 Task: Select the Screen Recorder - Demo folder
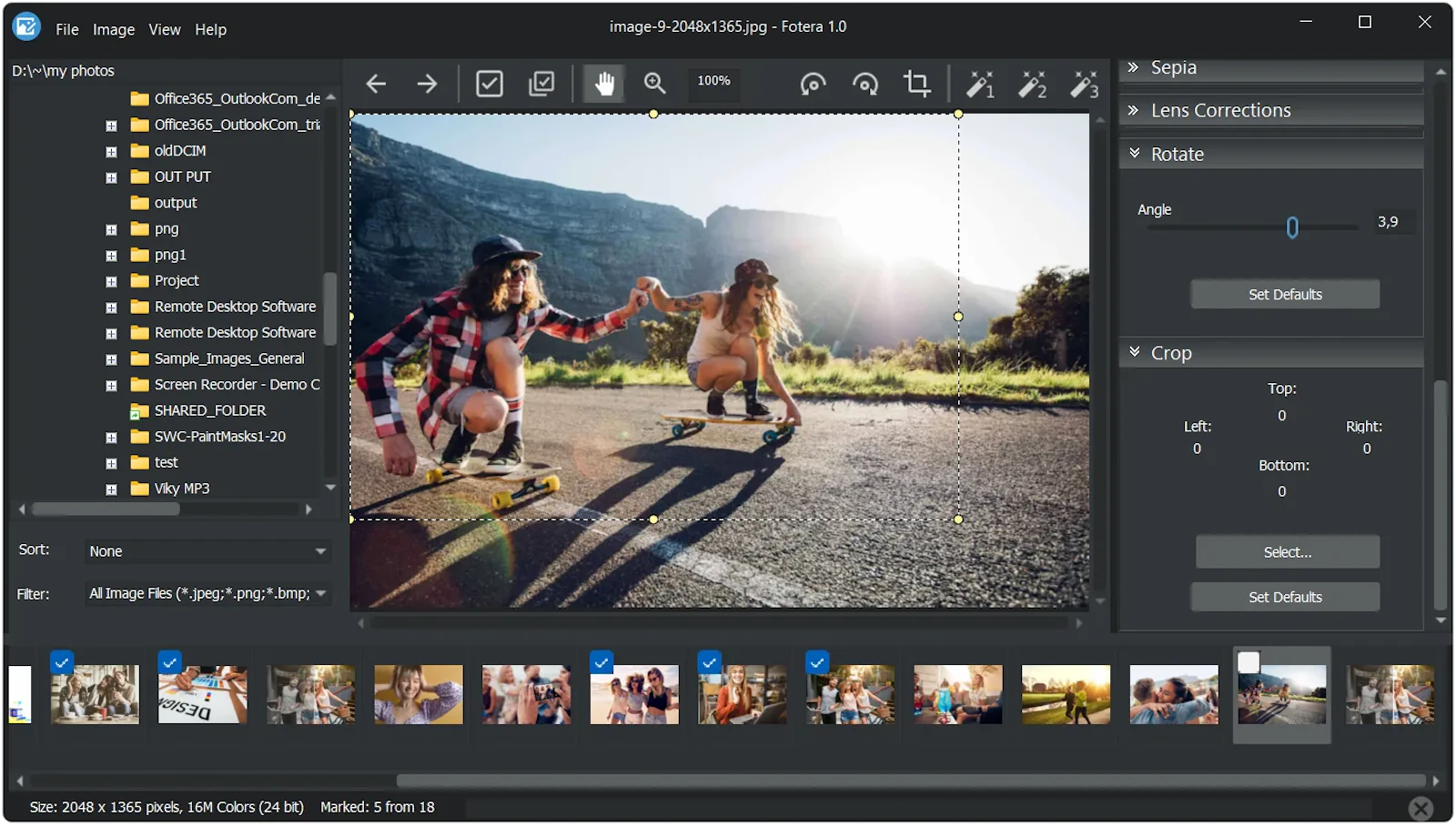pos(237,385)
